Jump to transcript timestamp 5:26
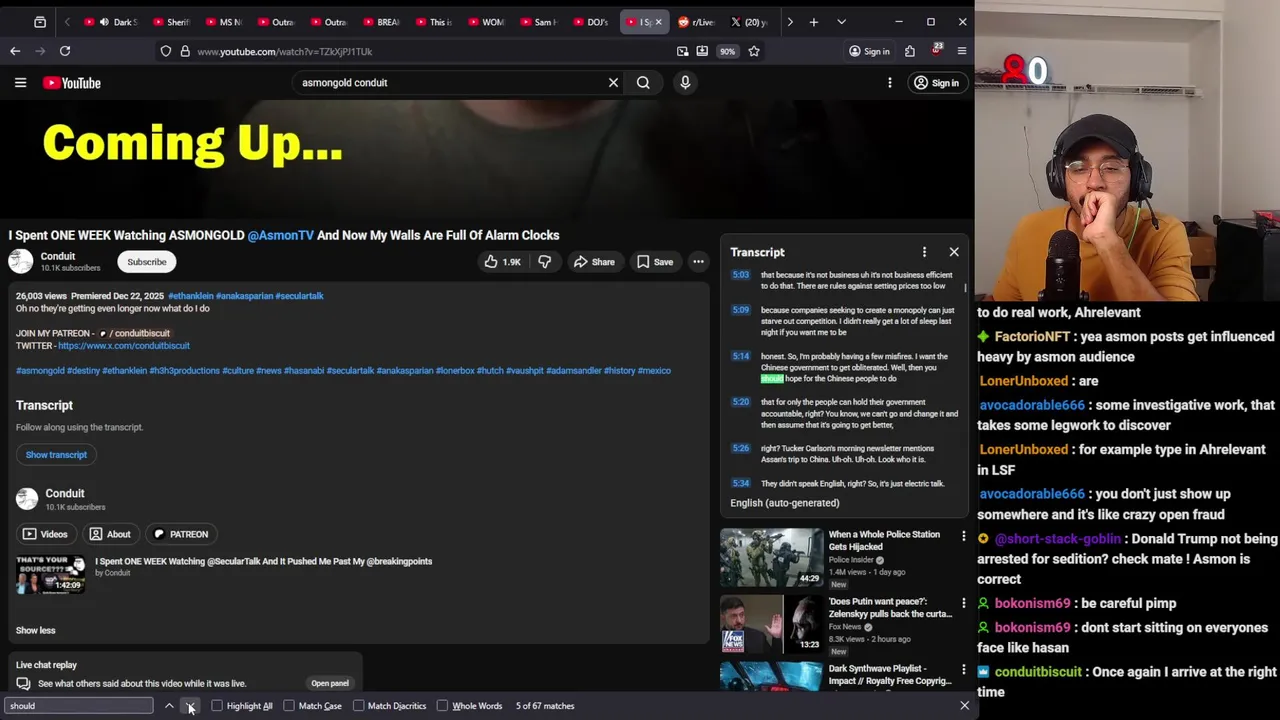Screen dimensions: 1280x720 [740, 448]
